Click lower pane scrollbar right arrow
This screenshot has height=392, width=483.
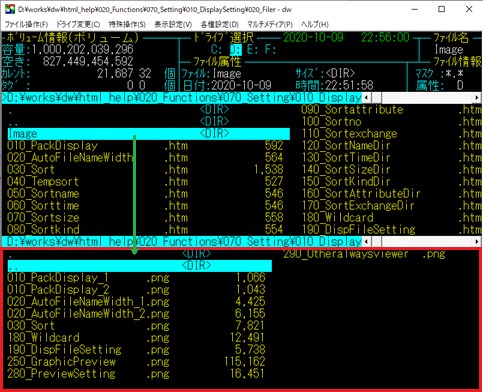477,241
